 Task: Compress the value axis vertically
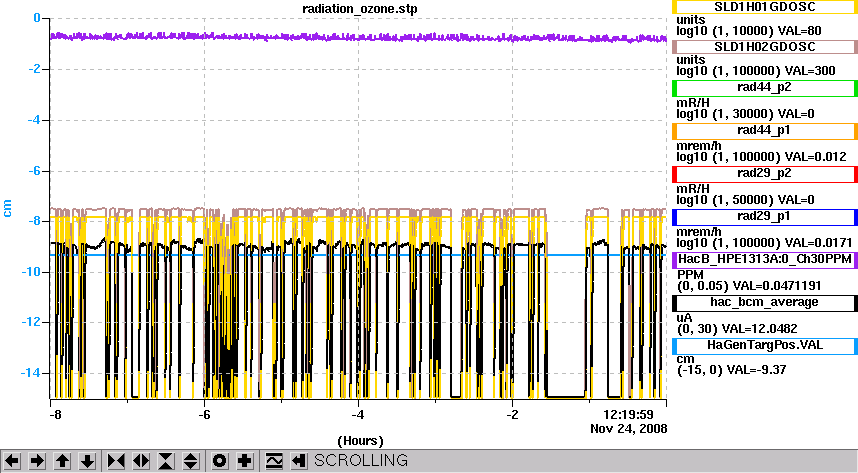[x=166, y=461]
